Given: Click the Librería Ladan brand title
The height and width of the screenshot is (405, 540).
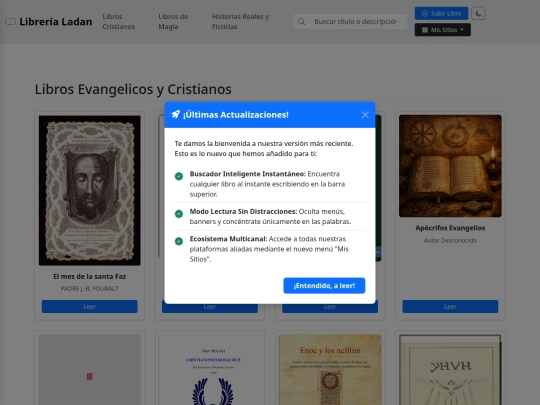Looking at the screenshot, I should 56,22.
